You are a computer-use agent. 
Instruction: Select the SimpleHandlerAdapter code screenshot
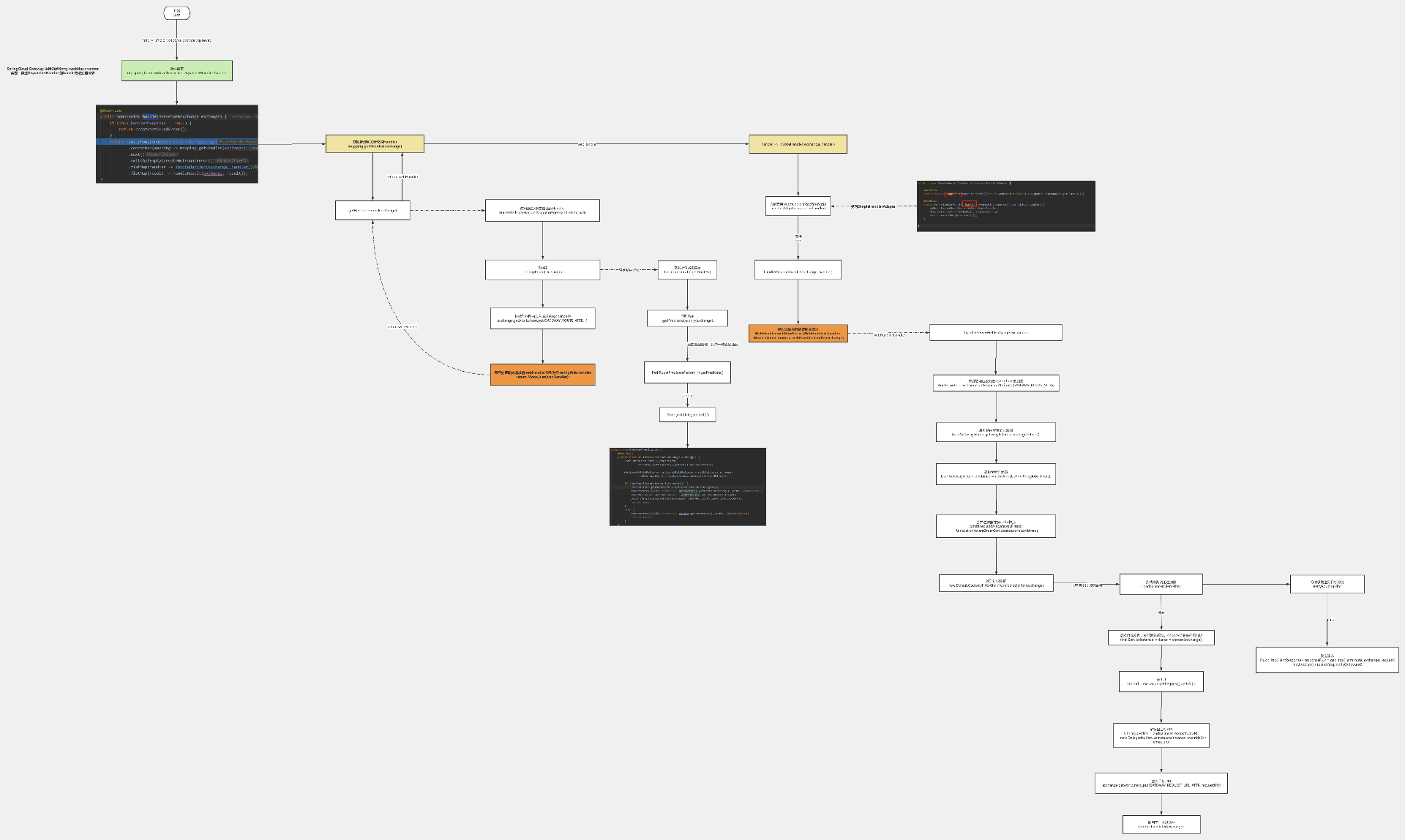coord(1005,206)
